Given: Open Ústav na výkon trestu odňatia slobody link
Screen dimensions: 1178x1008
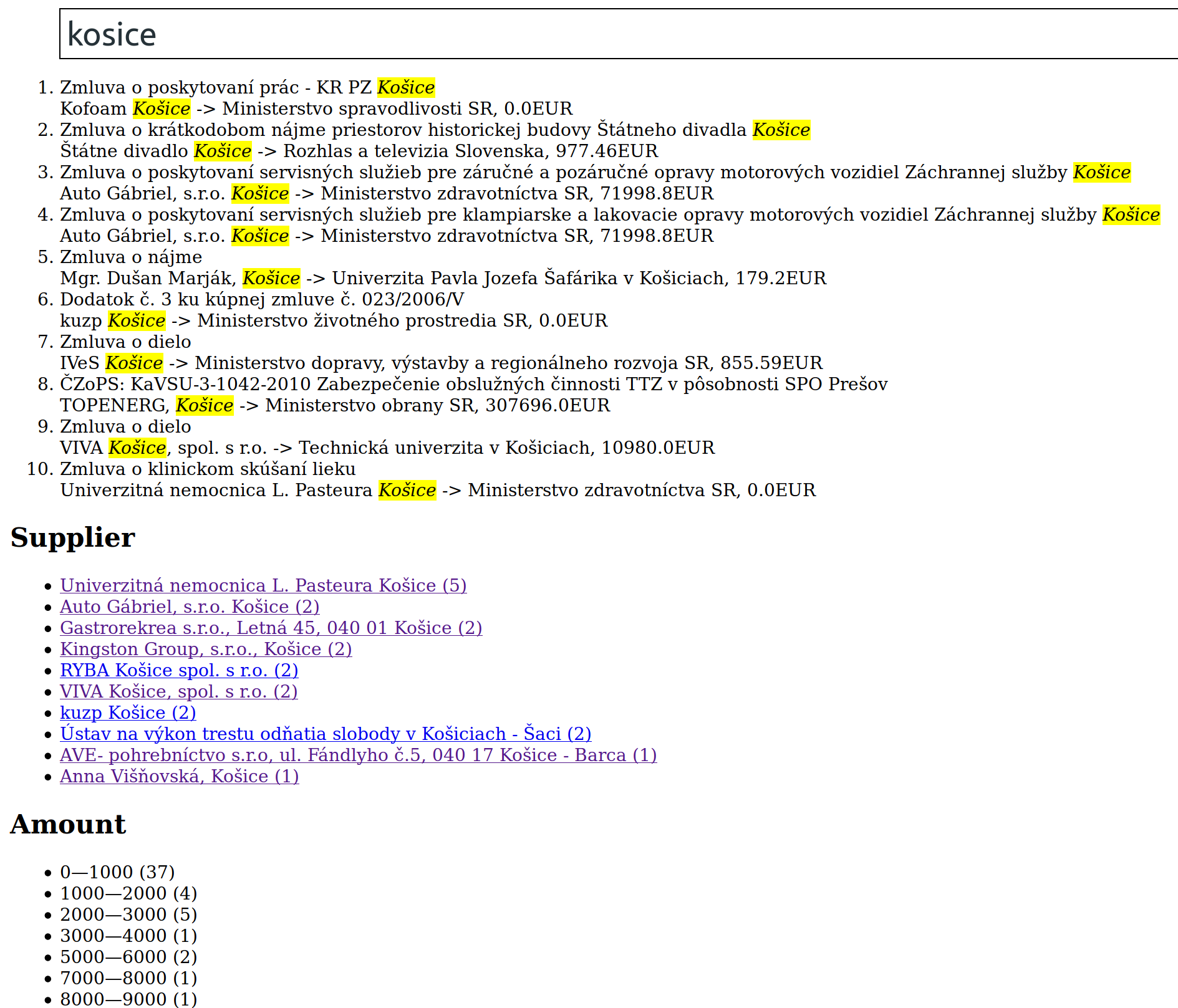Looking at the screenshot, I should (326, 734).
